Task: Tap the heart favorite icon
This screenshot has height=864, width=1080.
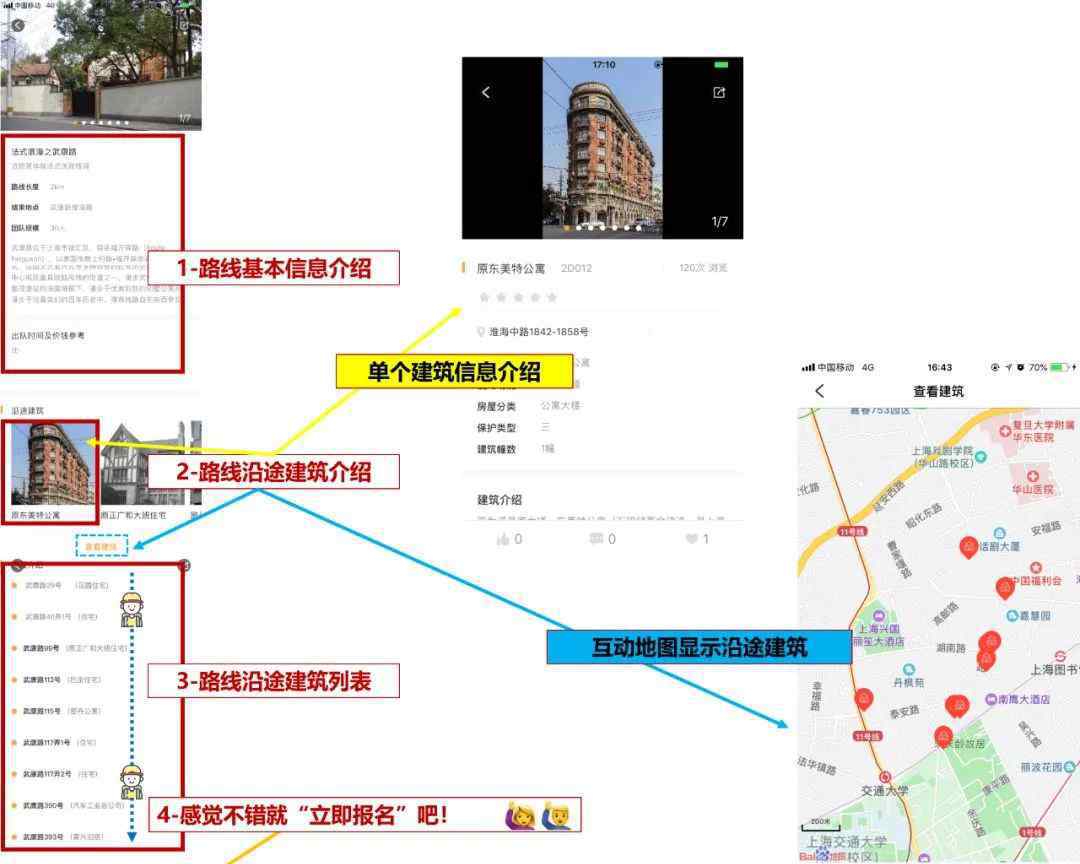Action: click(692, 539)
